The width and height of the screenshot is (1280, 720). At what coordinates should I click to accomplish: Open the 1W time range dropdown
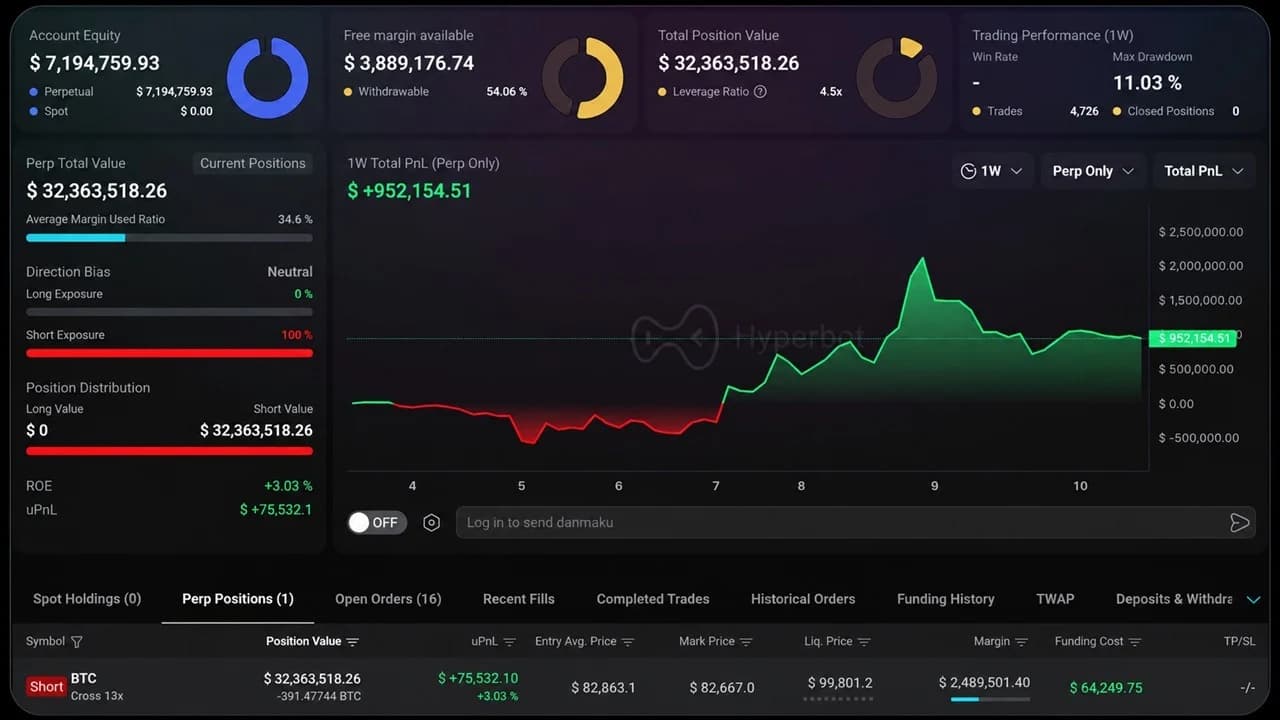[x=992, y=171]
